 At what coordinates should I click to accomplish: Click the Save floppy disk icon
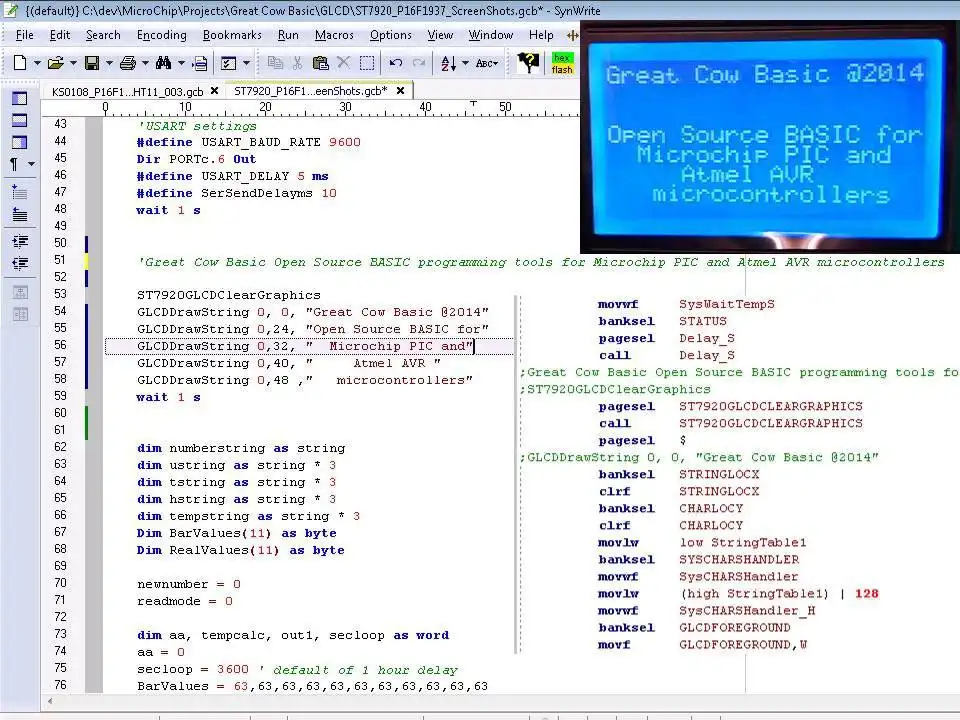click(92, 62)
